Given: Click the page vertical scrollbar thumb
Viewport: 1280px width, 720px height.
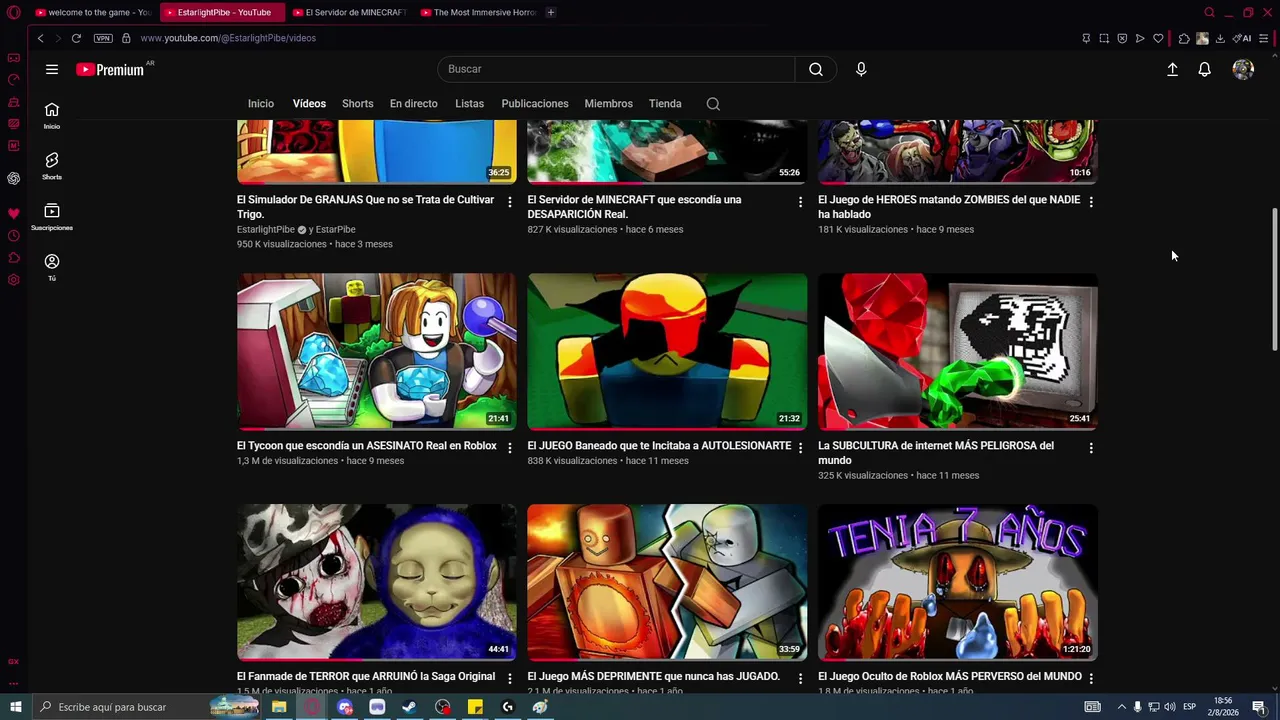Looking at the screenshot, I should coord(1274,279).
